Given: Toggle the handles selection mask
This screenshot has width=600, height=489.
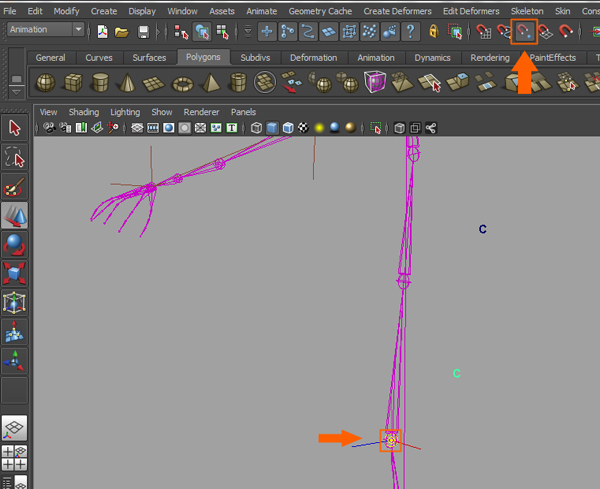Looking at the screenshot, I should tap(267, 31).
